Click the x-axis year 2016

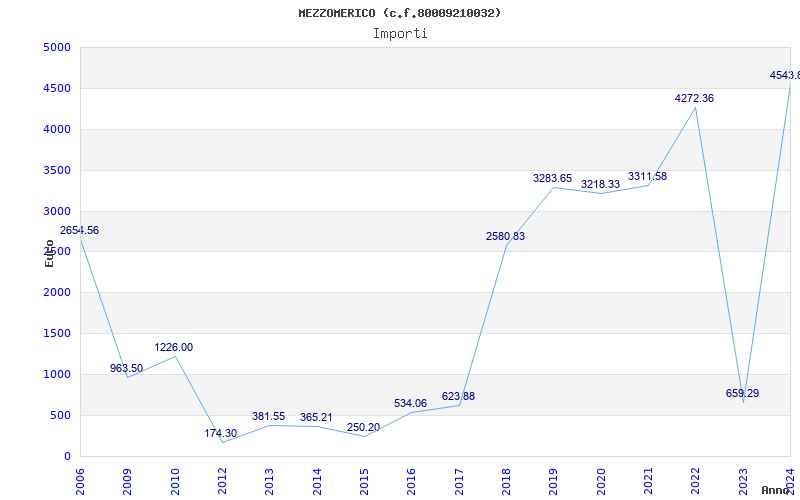coord(412,482)
